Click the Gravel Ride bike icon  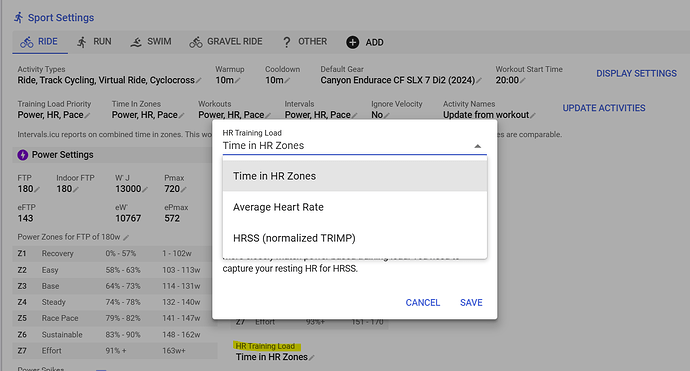[x=196, y=42]
